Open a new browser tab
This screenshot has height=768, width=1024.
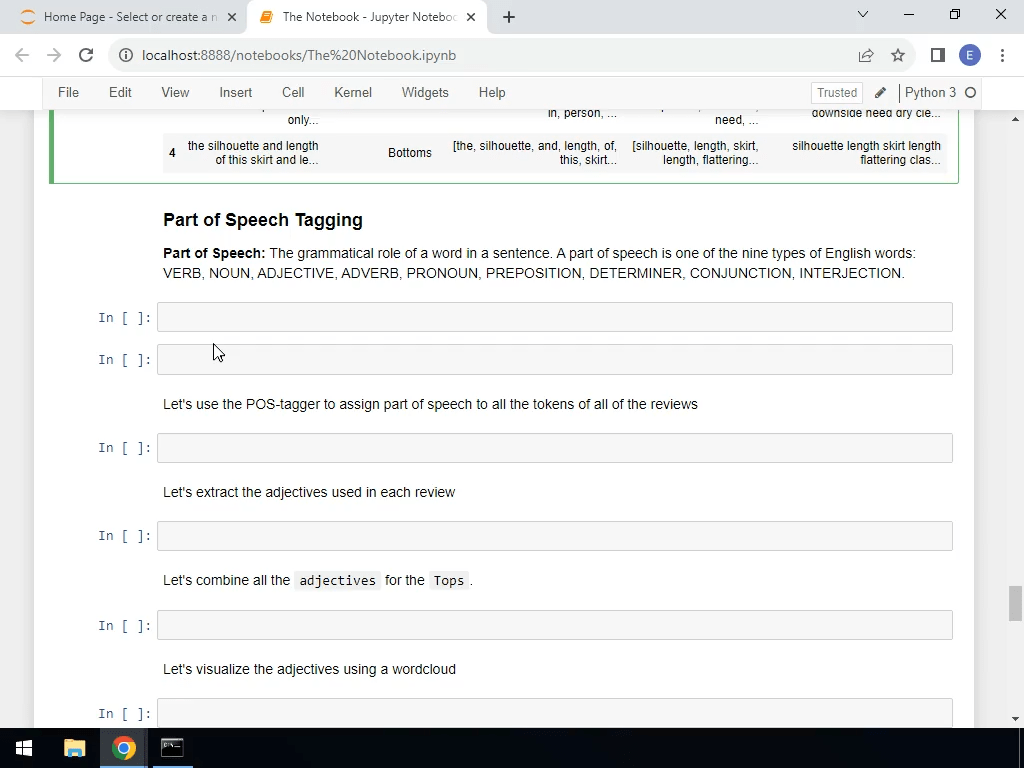[x=509, y=16]
